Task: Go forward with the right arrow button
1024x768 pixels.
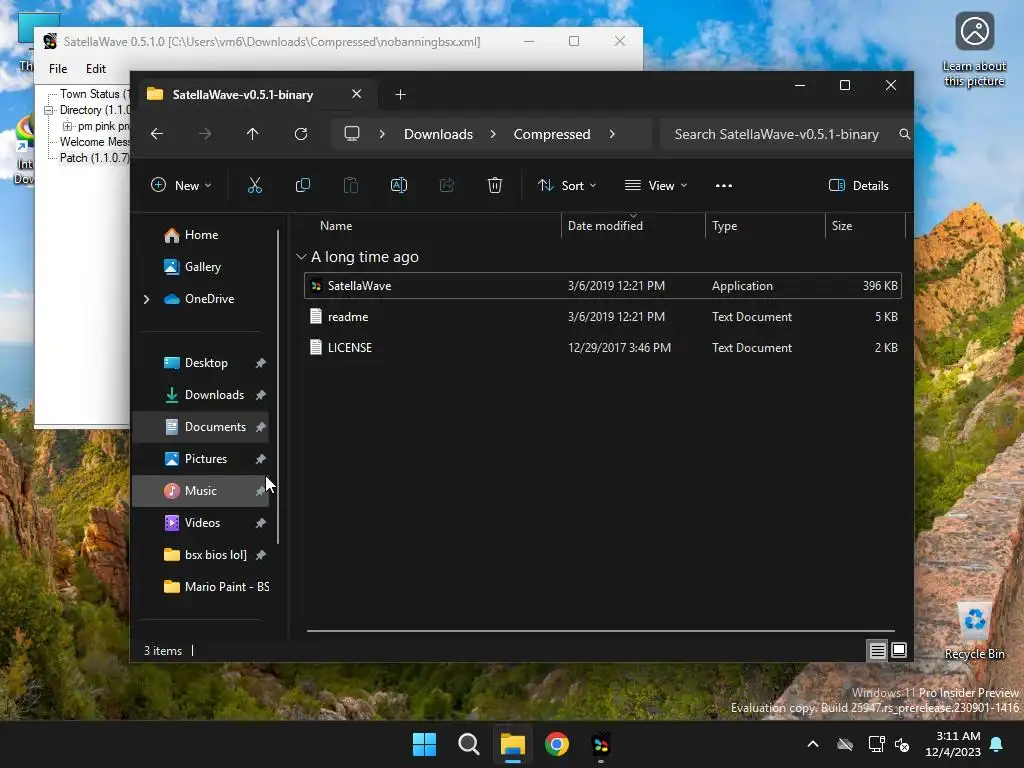Action: (x=205, y=134)
